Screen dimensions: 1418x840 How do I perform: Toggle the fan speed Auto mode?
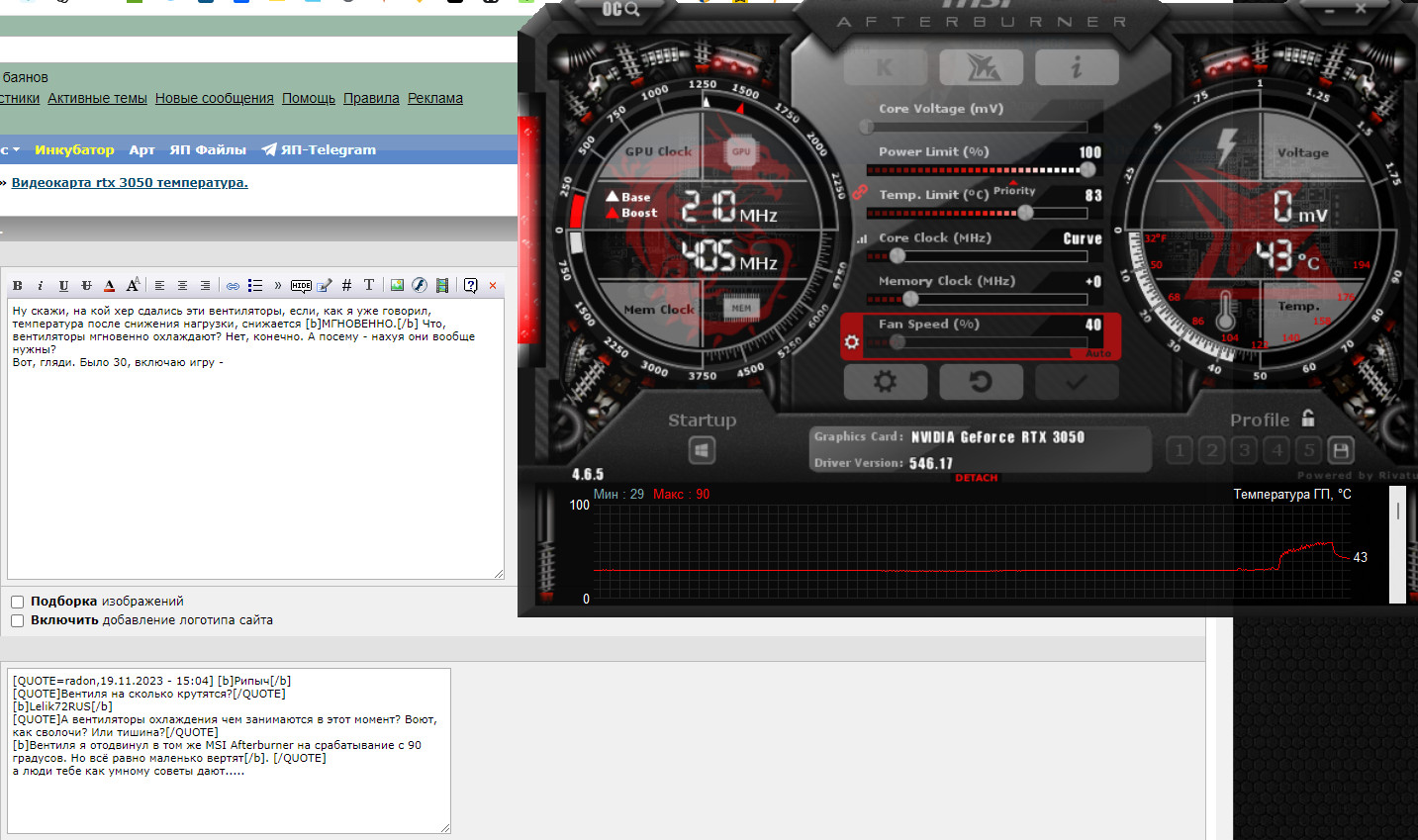click(x=1098, y=353)
